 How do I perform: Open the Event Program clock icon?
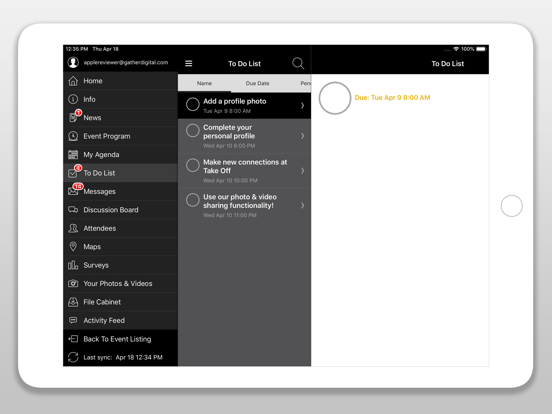coord(73,136)
